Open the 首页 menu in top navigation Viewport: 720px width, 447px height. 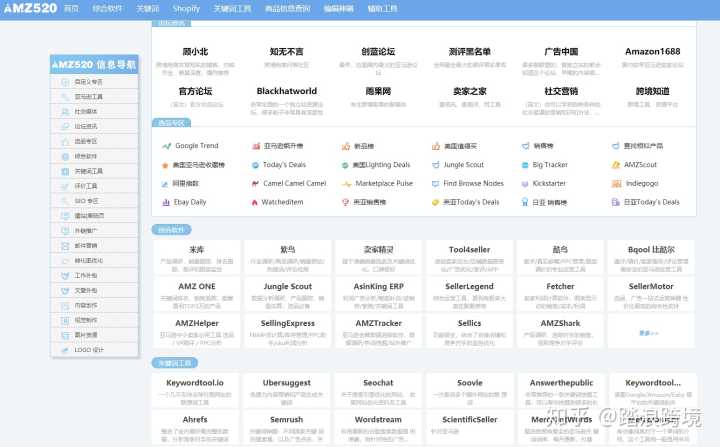click(x=71, y=9)
